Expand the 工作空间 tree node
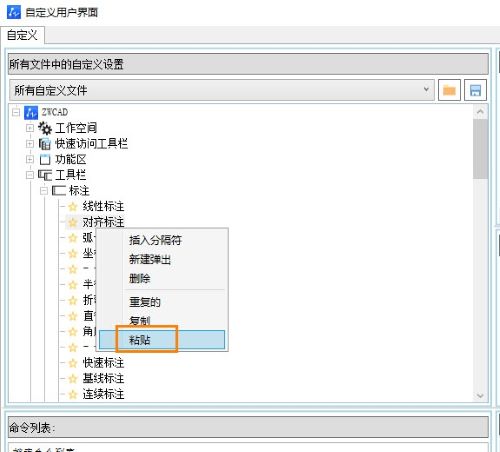Image resolution: width=500 pixels, height=452 pixels. (x=30, y=128)
